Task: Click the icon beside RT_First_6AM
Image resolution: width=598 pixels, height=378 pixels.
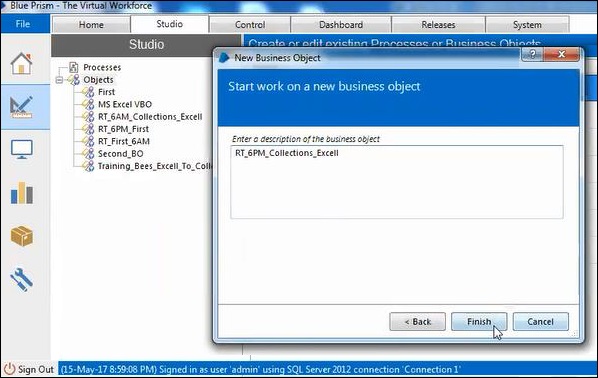Action: point(88,141)
